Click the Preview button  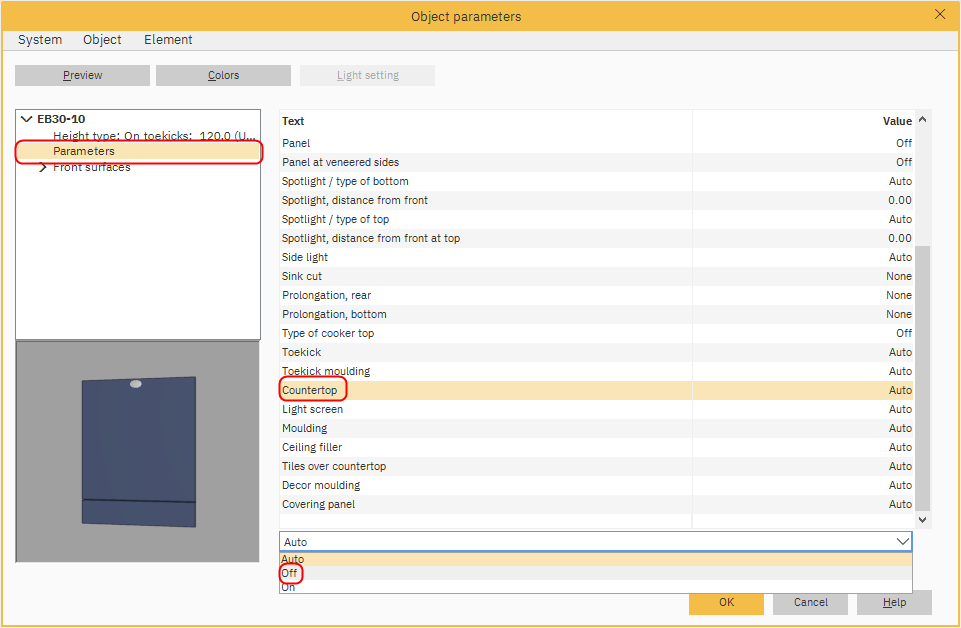82,76
